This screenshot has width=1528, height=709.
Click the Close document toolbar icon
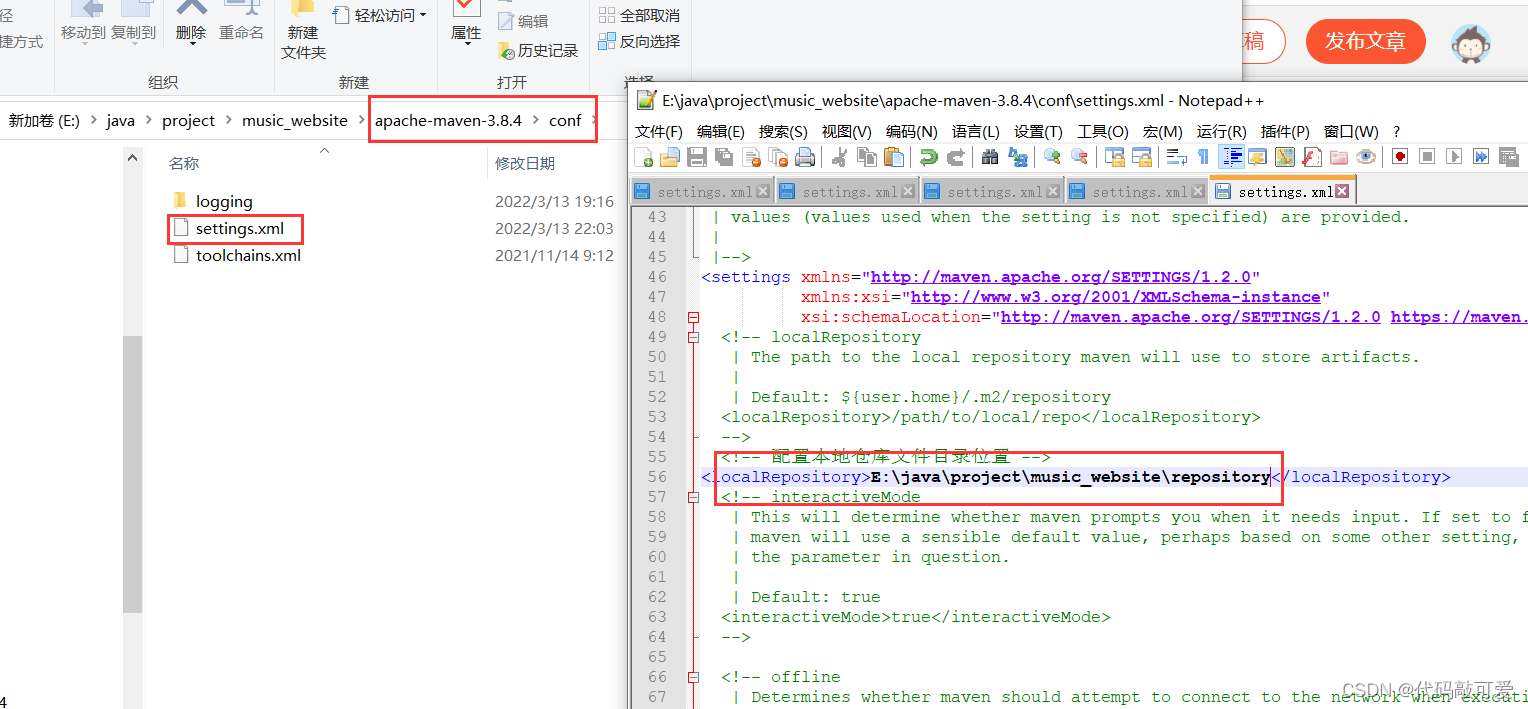point(752,157)
